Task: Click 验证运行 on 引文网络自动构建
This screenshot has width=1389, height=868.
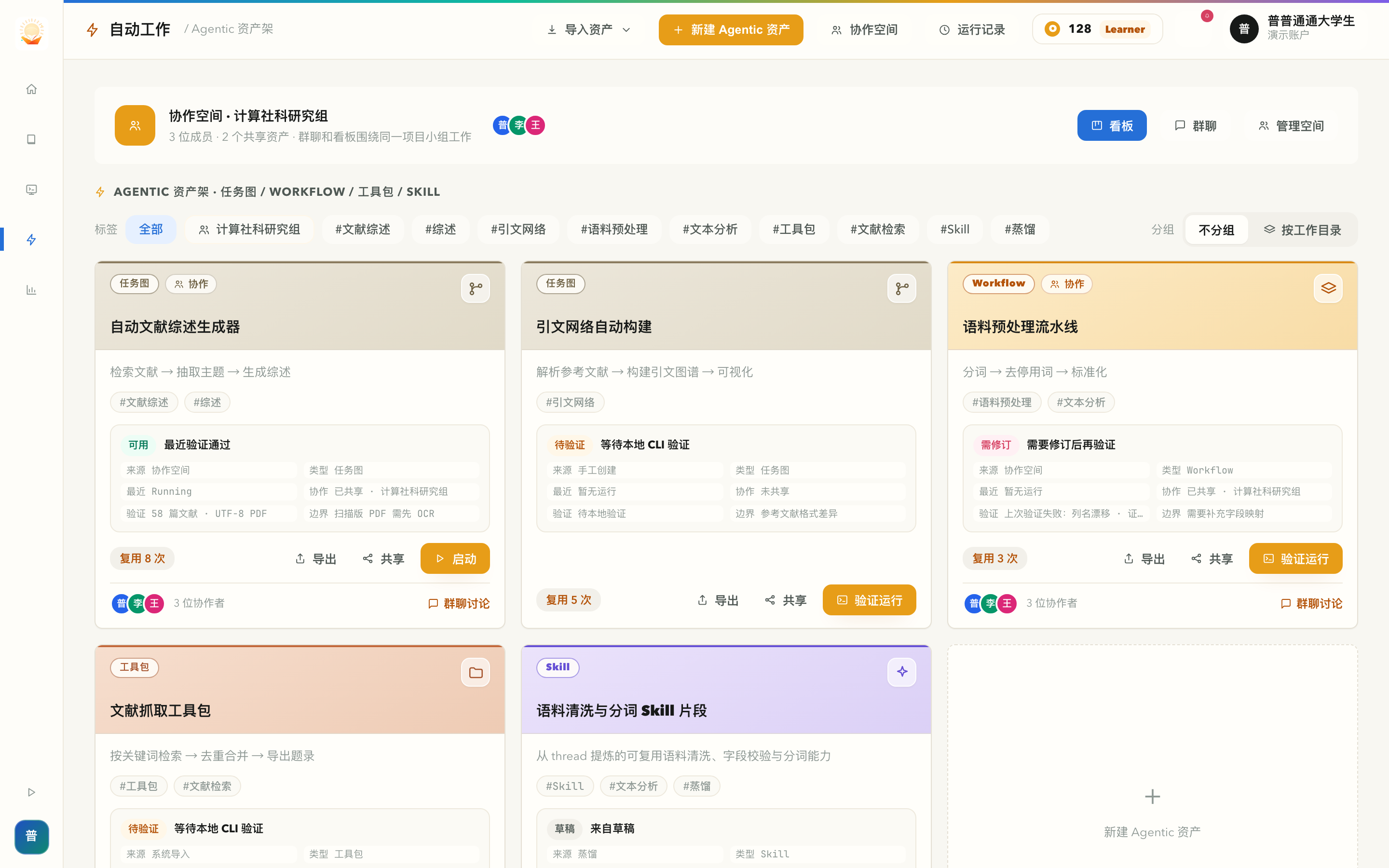Action: pos(869,600)
